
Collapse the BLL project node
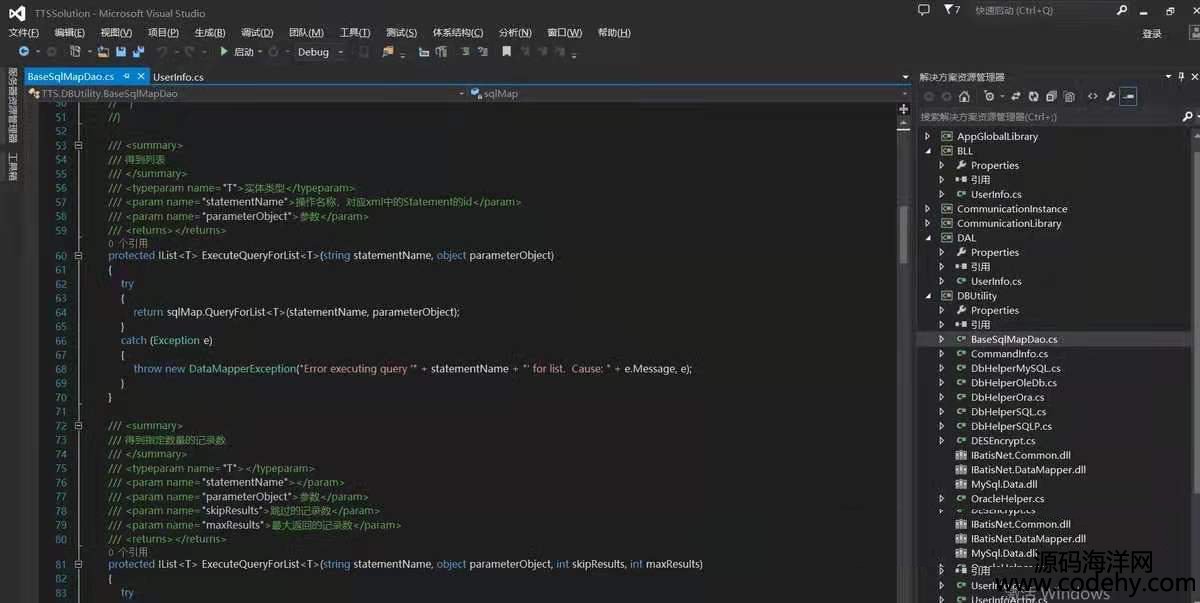[x=927, y=151]
